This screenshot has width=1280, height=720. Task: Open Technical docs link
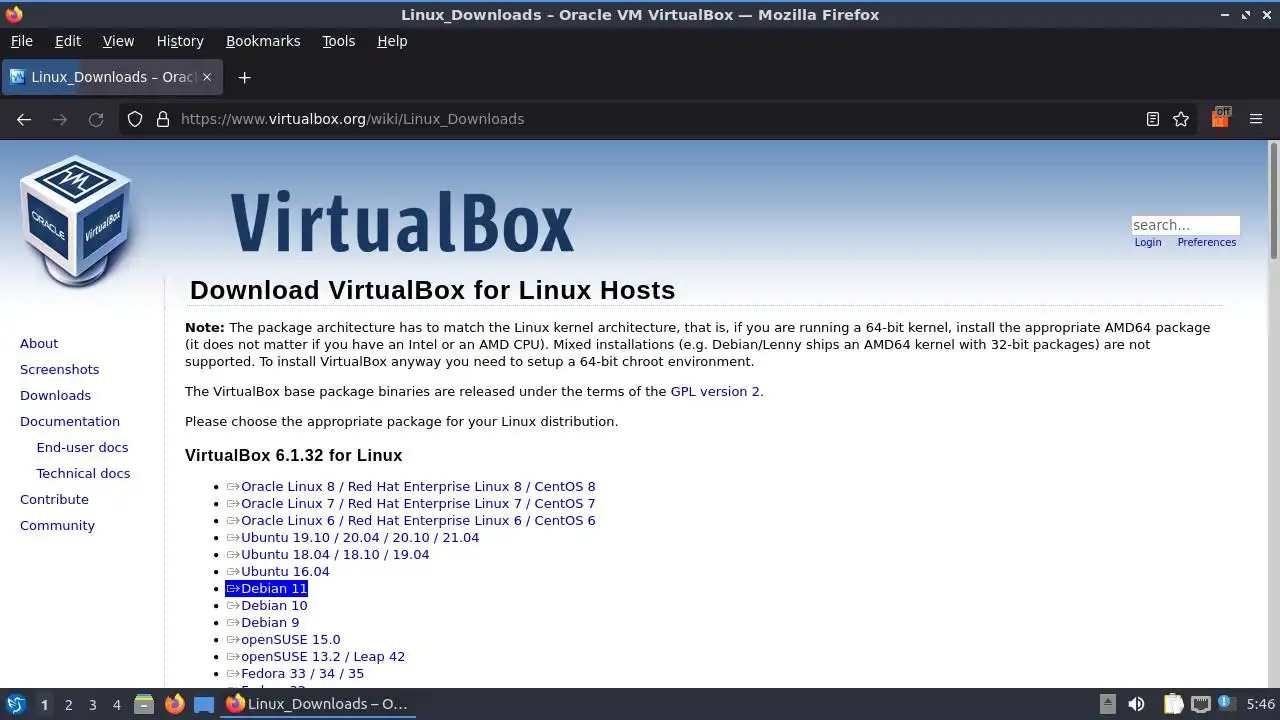click(83, 473)
